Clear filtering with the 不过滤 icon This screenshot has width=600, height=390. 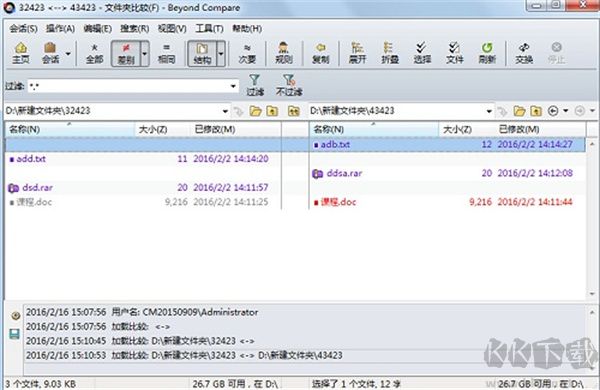(x=289, y=85)
